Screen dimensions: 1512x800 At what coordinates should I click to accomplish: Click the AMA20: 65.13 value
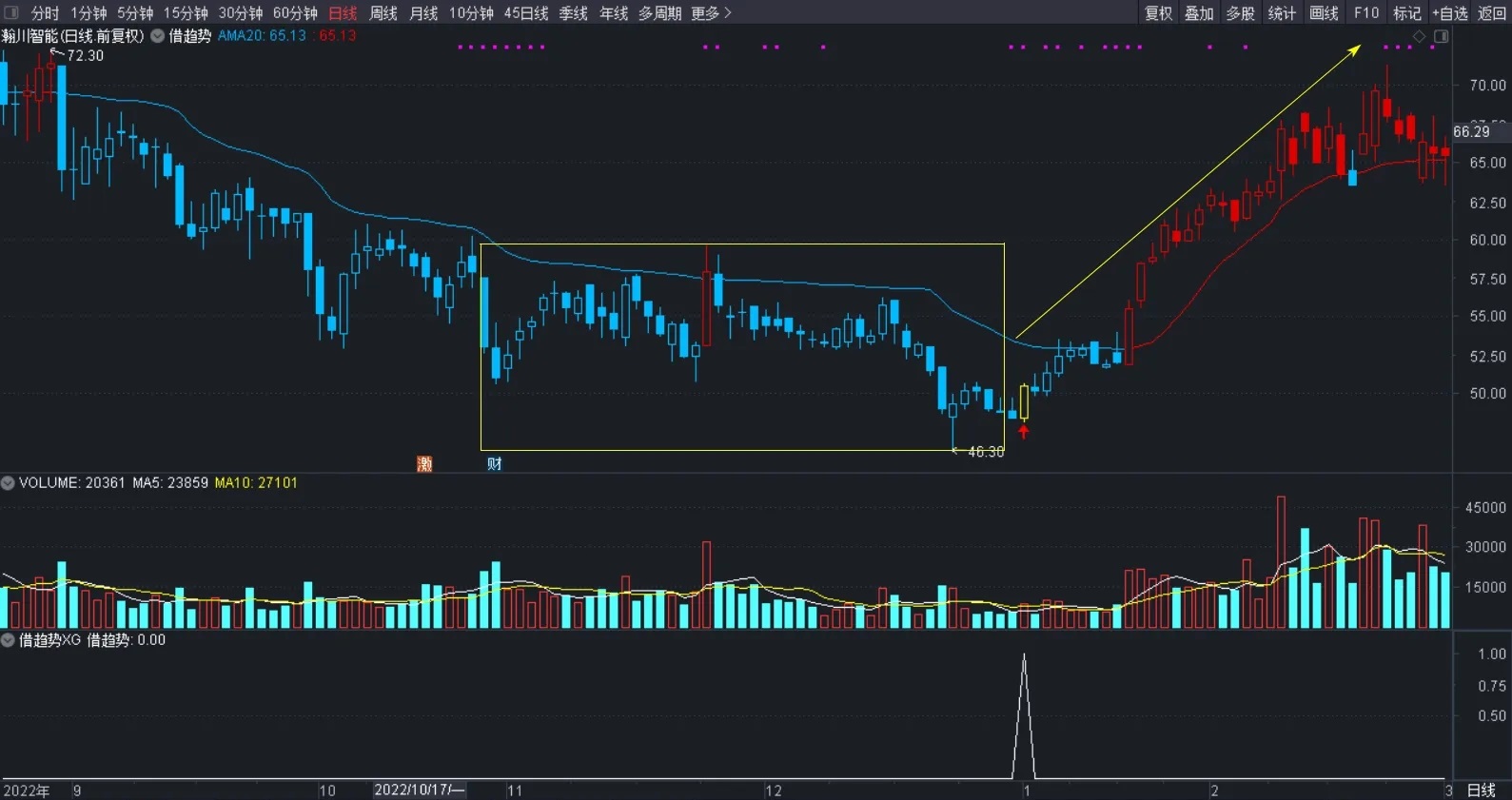(x=262, y=36)
